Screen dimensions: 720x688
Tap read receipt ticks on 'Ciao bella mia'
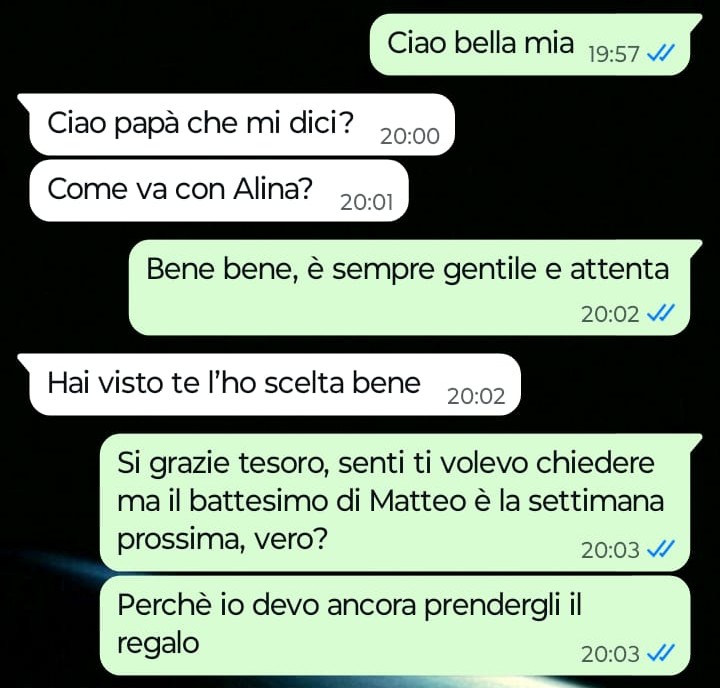click(660, 54)
